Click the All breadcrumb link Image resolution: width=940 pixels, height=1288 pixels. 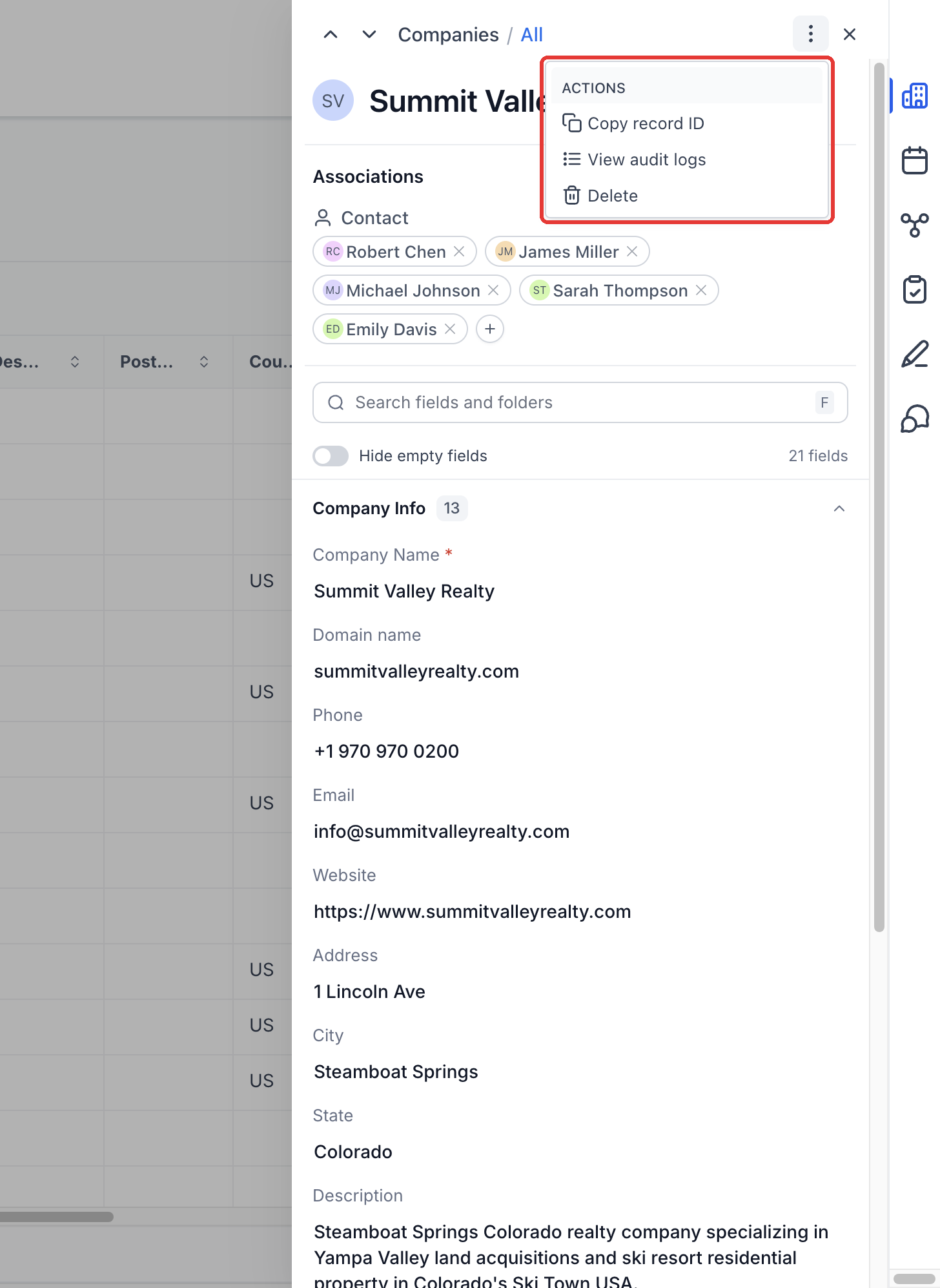click(x=531, y=35)
